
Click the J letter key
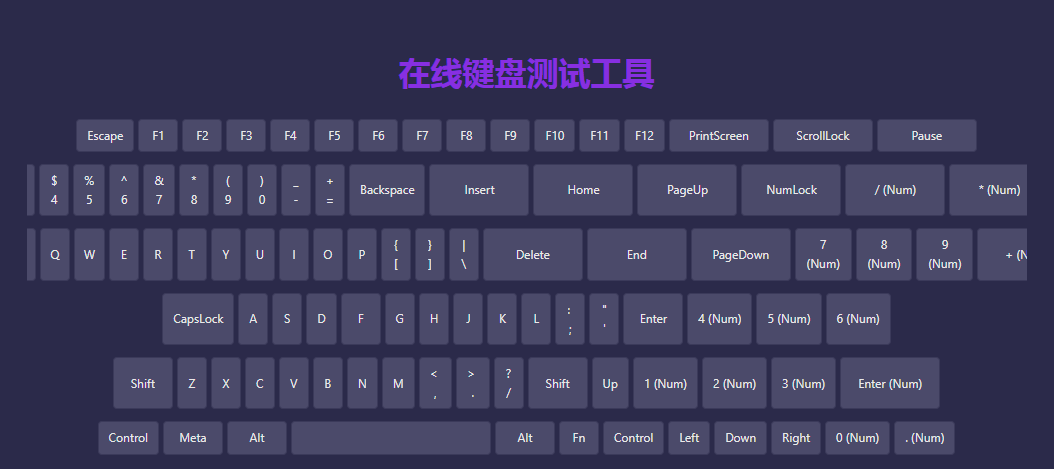coord(468,319)
